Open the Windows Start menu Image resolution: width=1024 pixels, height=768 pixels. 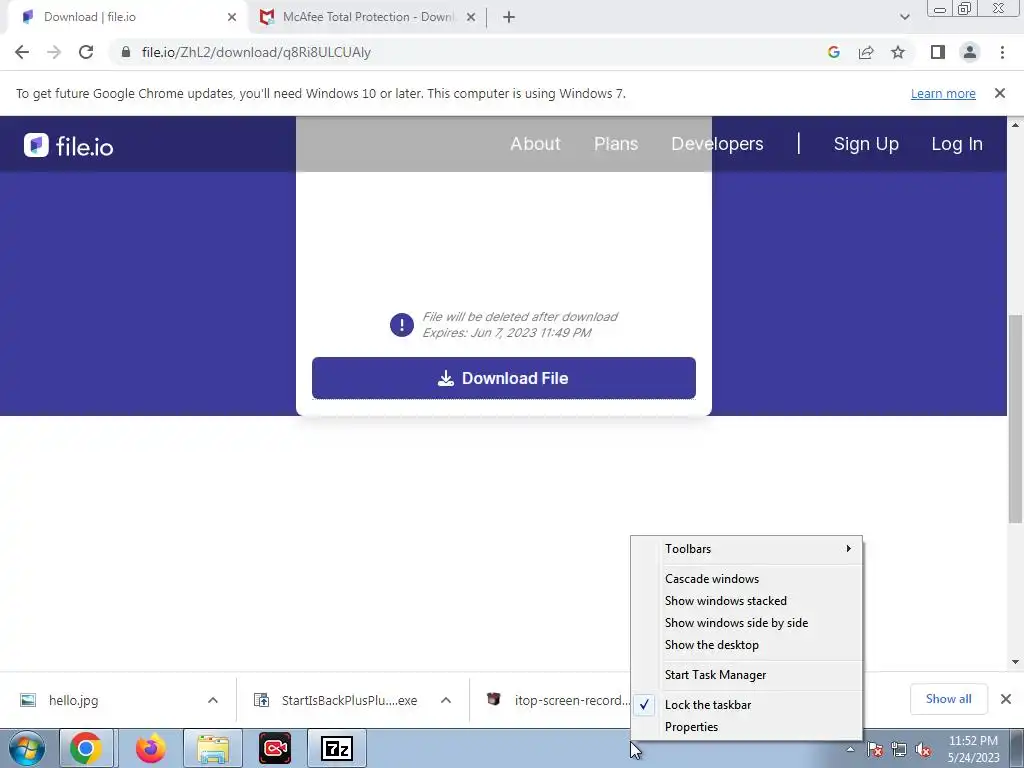point(27,748)
